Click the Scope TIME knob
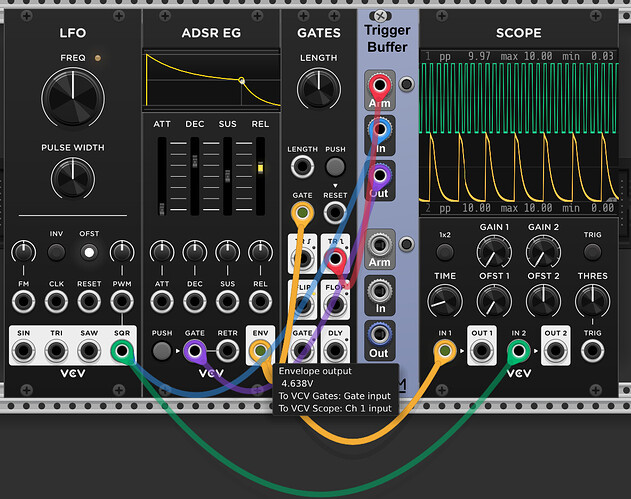Viewport: 631px width, 499px height. pos(445,301)
